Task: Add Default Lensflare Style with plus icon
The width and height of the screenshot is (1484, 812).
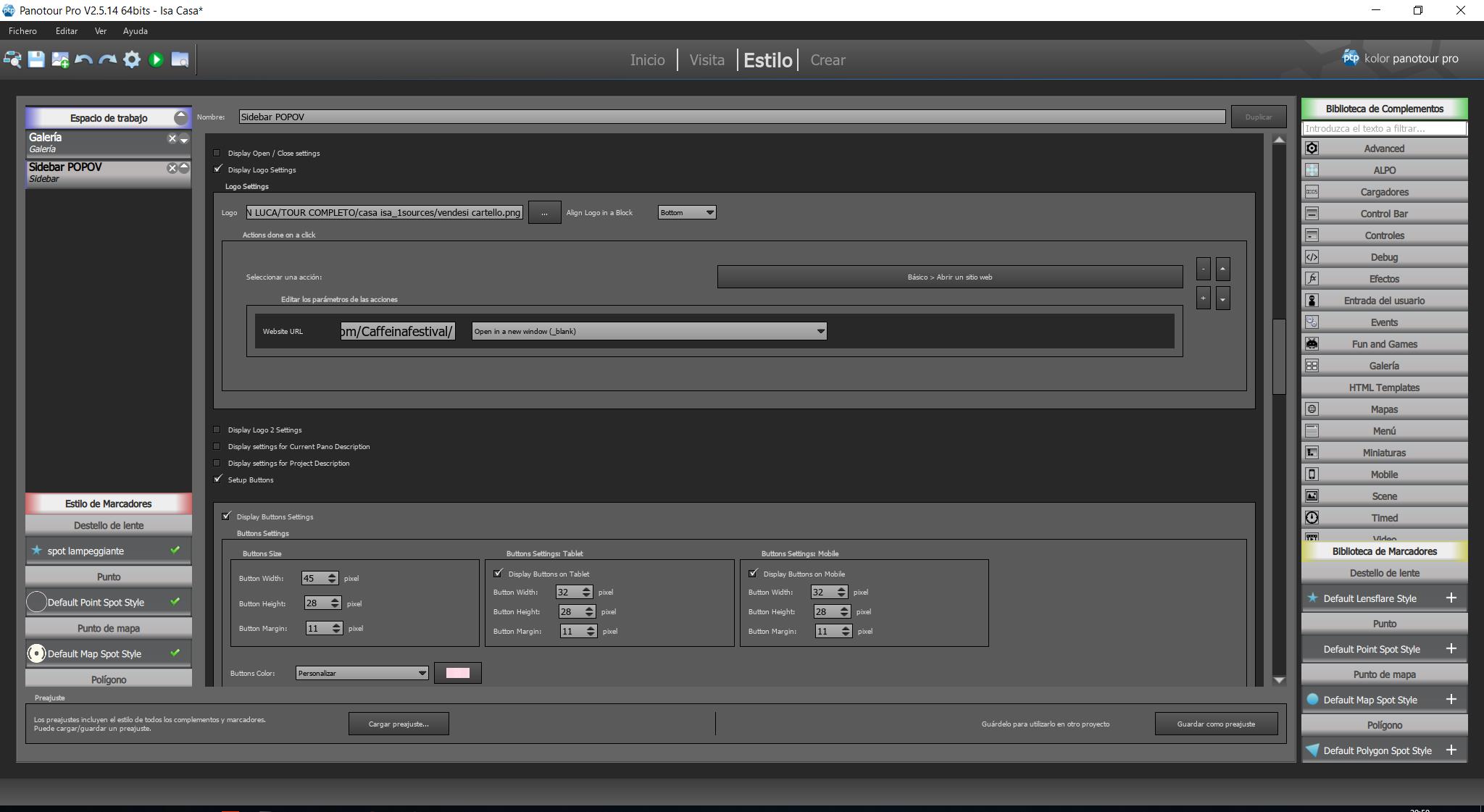Action: [x=1451, y=598]
